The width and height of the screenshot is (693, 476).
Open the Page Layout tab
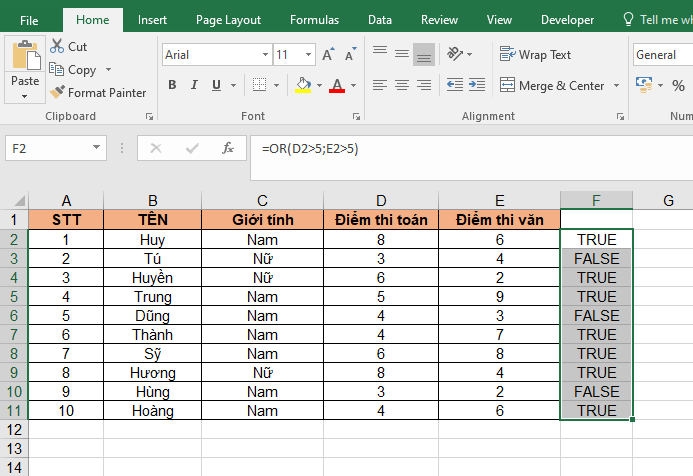[228, 20]
